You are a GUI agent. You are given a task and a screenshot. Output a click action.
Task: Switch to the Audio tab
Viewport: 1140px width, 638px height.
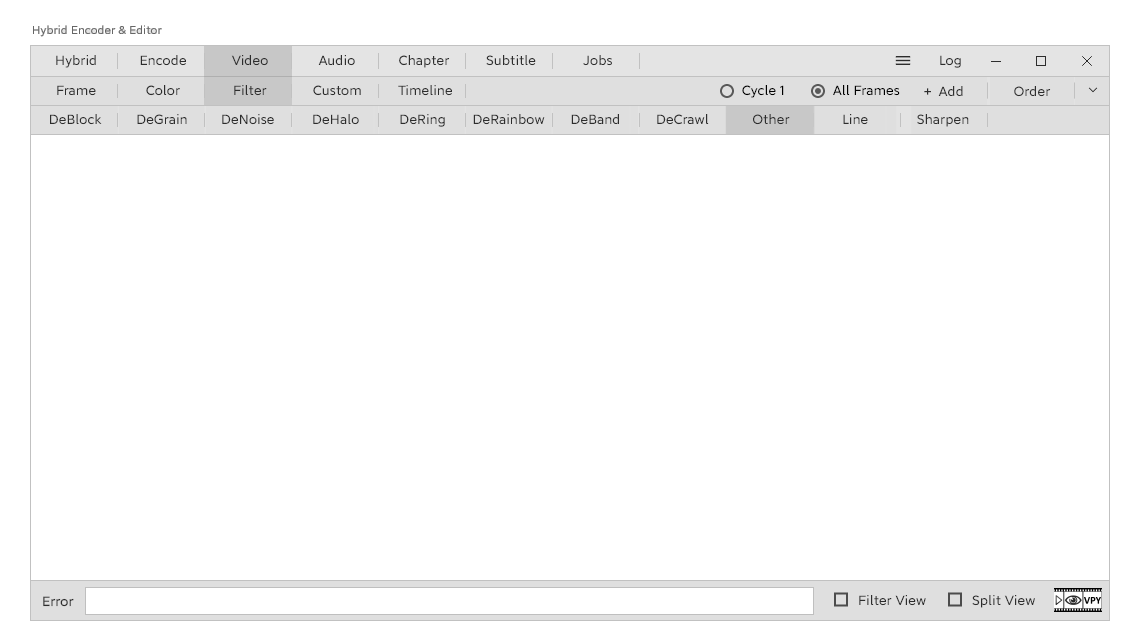tap(336, 61)
